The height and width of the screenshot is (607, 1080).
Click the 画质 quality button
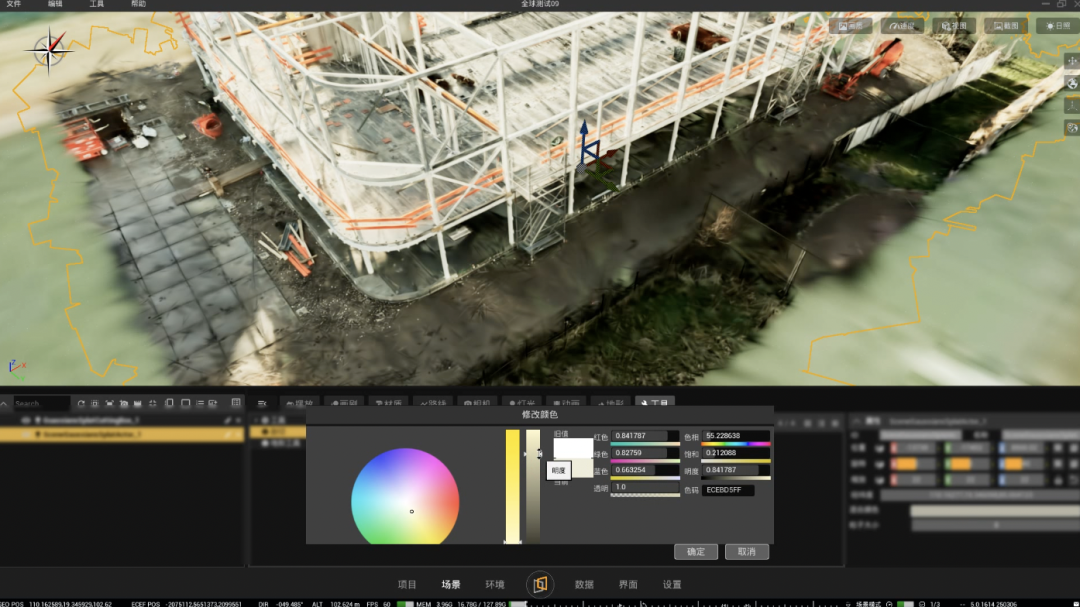[851, 26]
